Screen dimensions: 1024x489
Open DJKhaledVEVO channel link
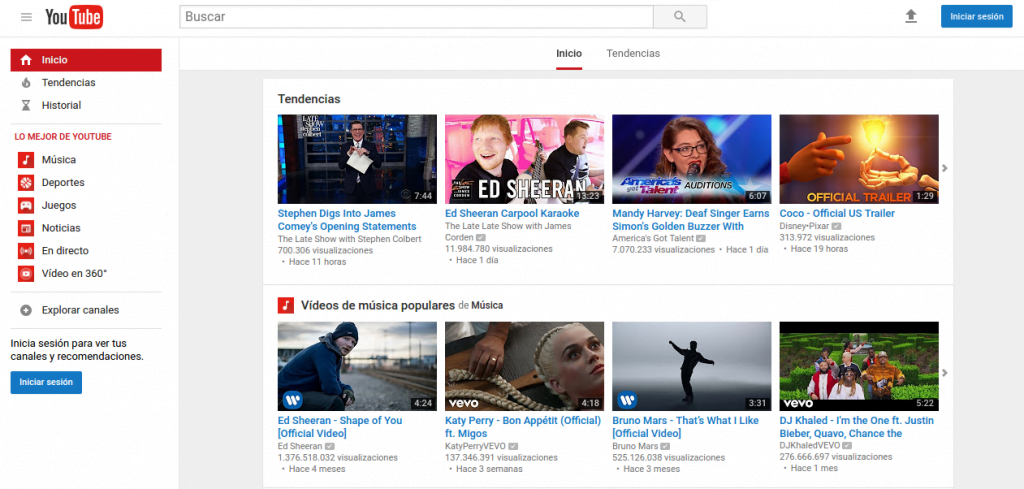click(x=808, y=446)
